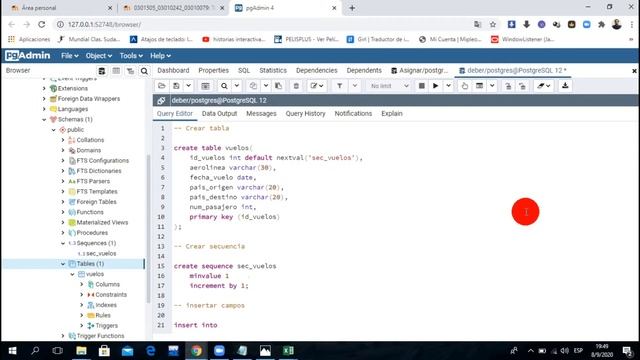Switch to the Dashboard tab

coord(173,71)
